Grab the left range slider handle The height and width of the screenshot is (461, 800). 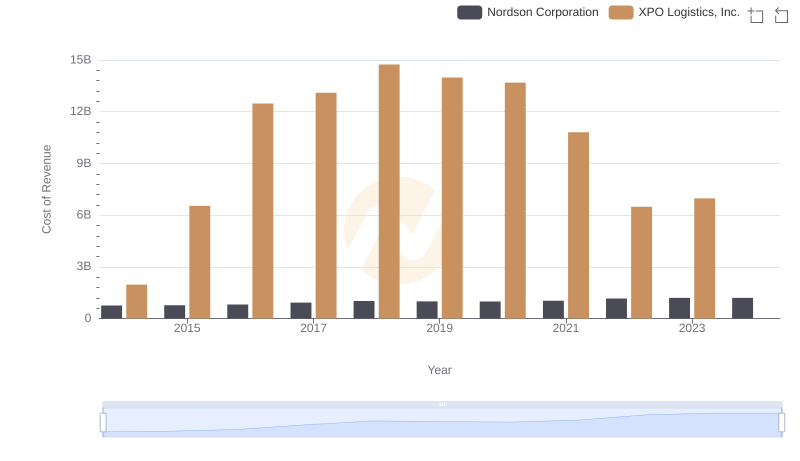[103, 423]
